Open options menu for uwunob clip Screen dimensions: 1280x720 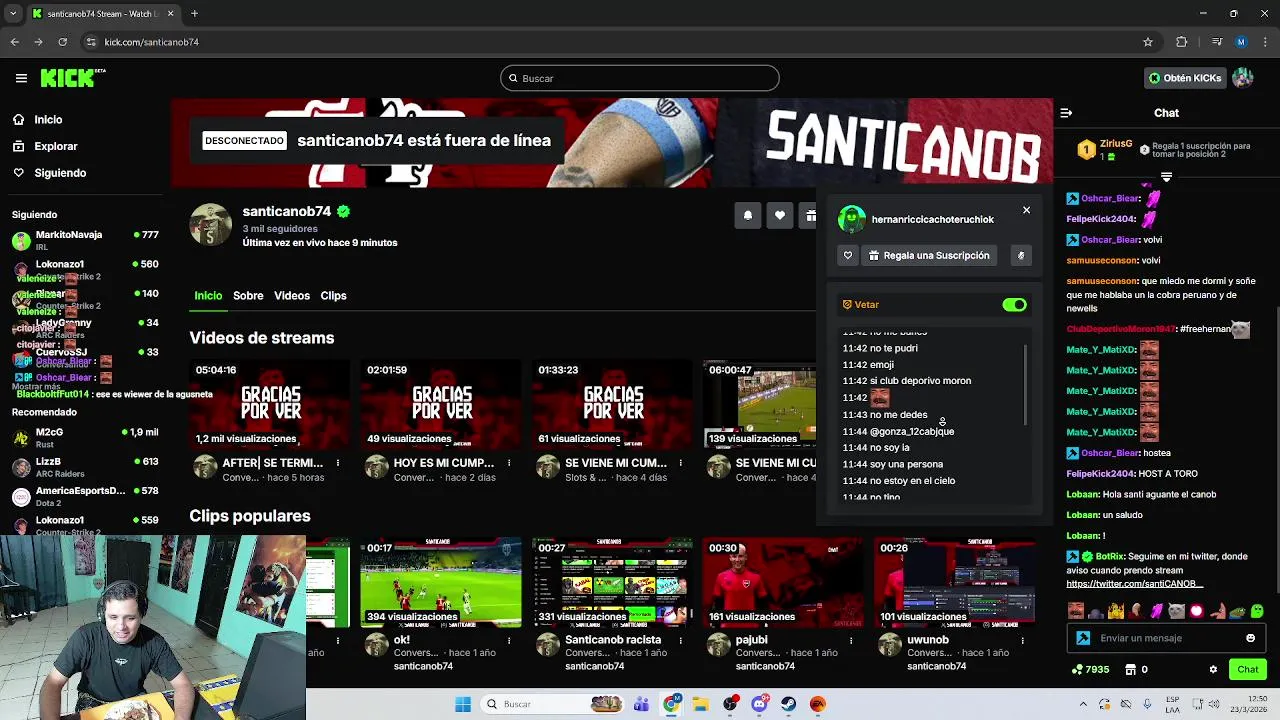pyautogui.click(x=1022, y=640)
